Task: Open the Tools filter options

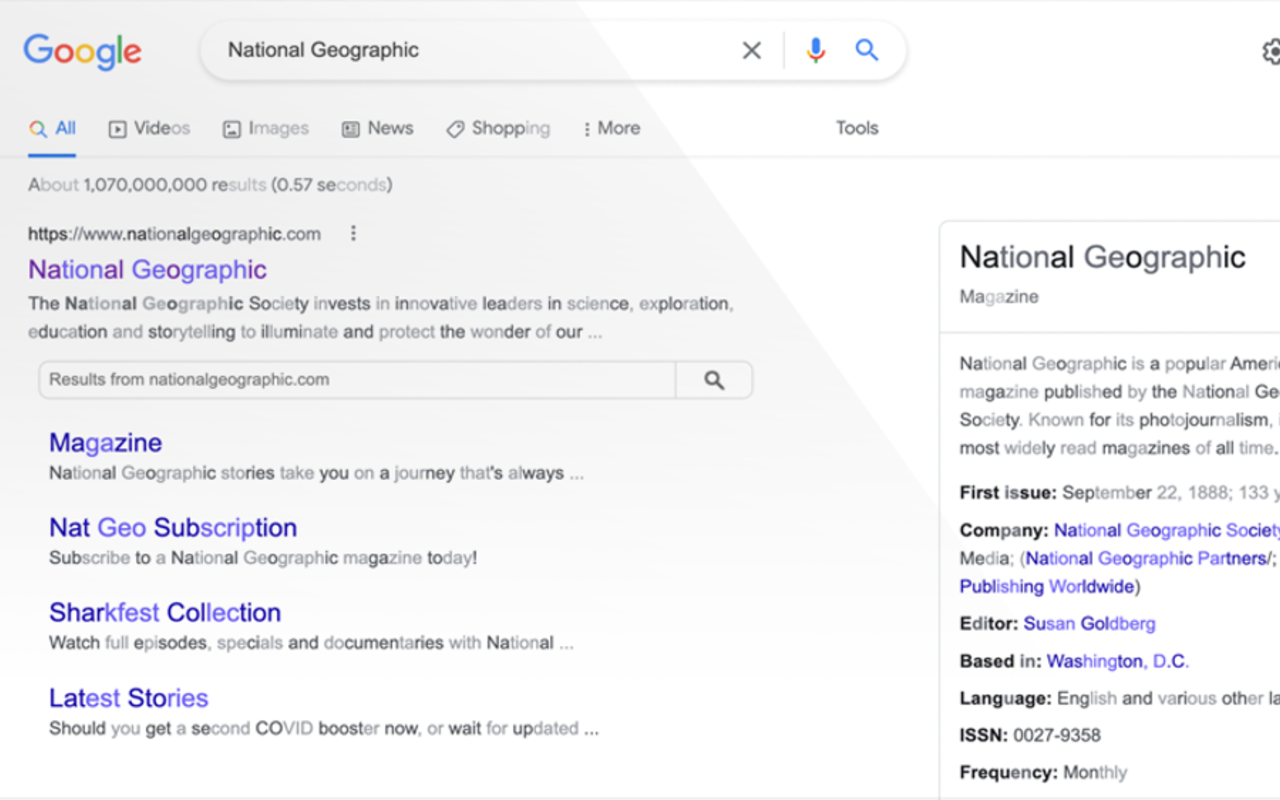Action: click(x=857, y=128)
